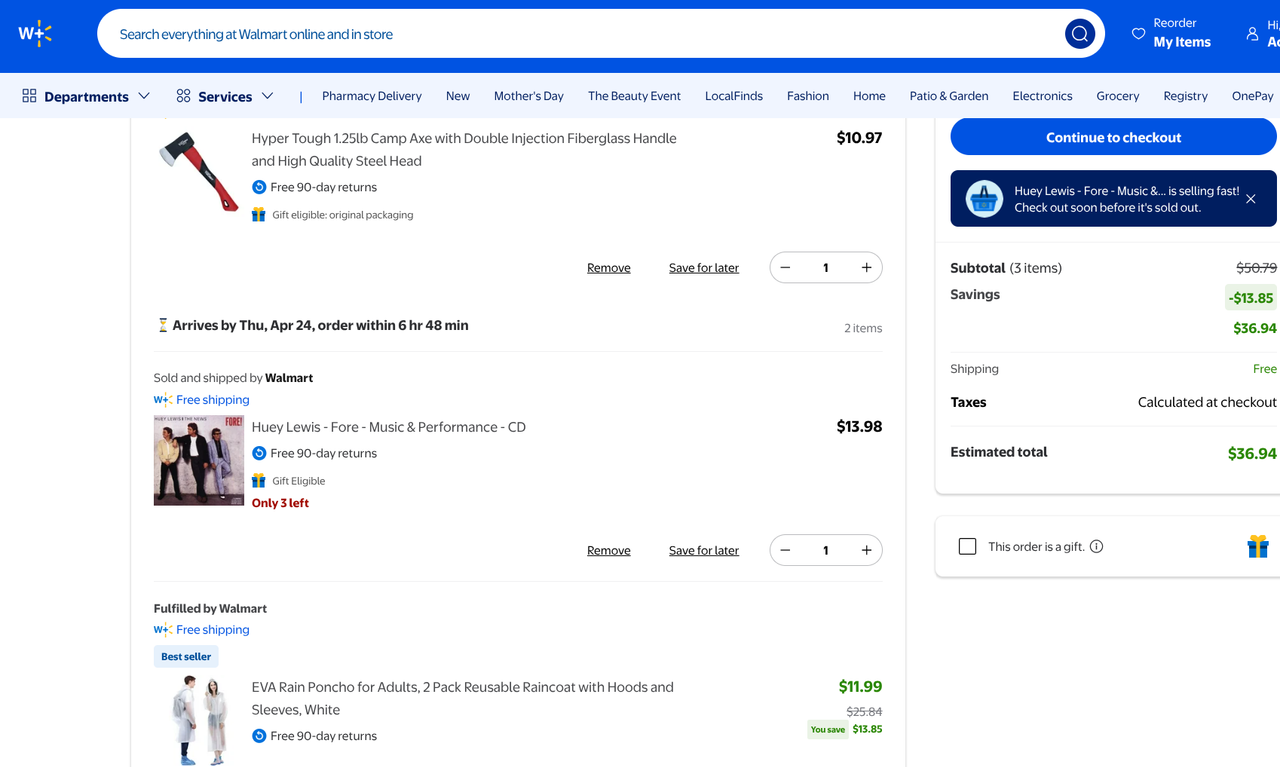Expand the Services dropdown chevron
The image size is (1280, 767).
point(267,96)
